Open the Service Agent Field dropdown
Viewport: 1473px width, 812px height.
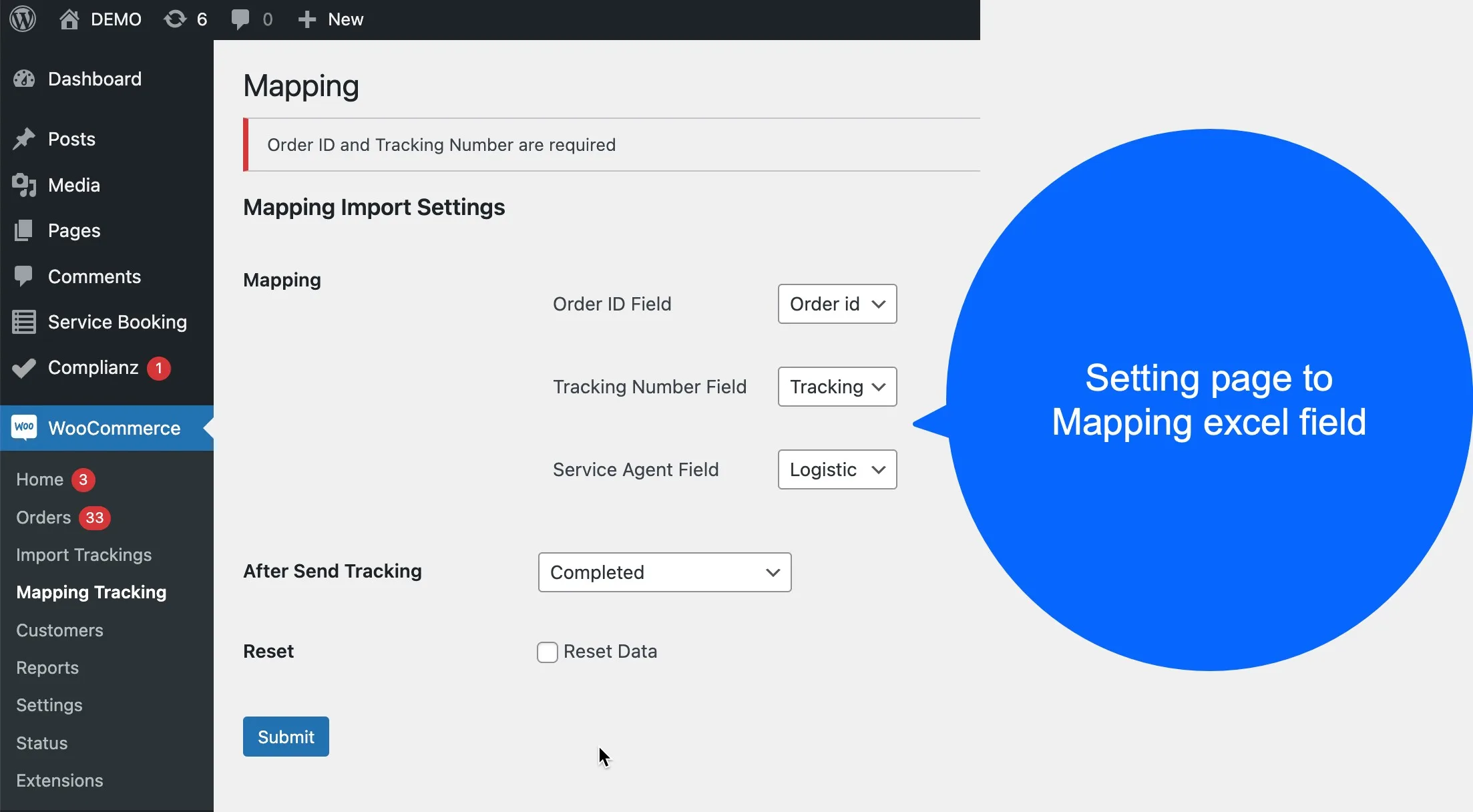837,469
